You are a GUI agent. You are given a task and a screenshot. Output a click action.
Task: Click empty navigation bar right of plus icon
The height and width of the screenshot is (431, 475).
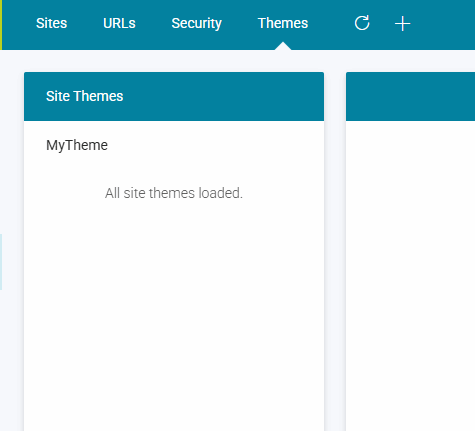pyautogui.click(x=443, y=24)
